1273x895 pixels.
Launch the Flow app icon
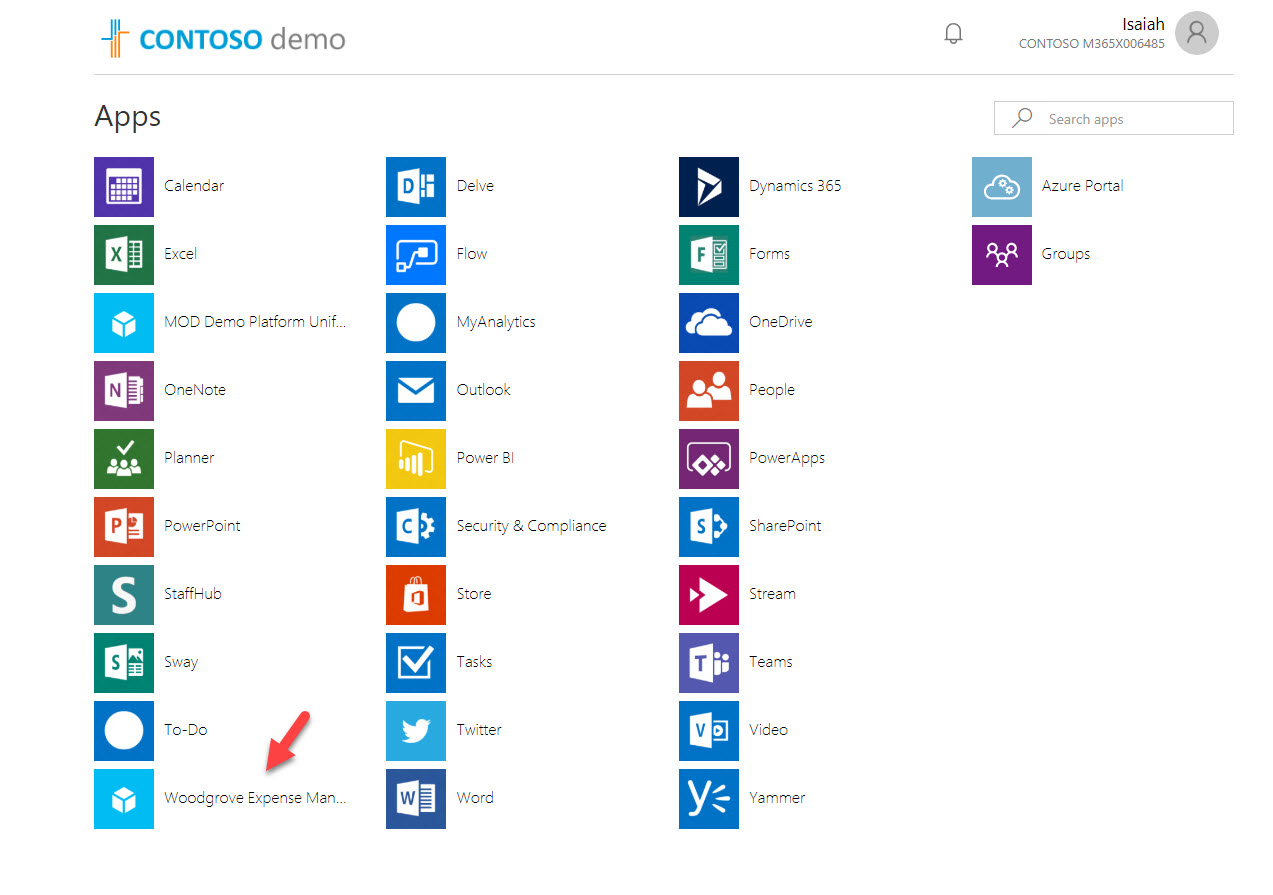pyautogui.click(x=416, y=254)
